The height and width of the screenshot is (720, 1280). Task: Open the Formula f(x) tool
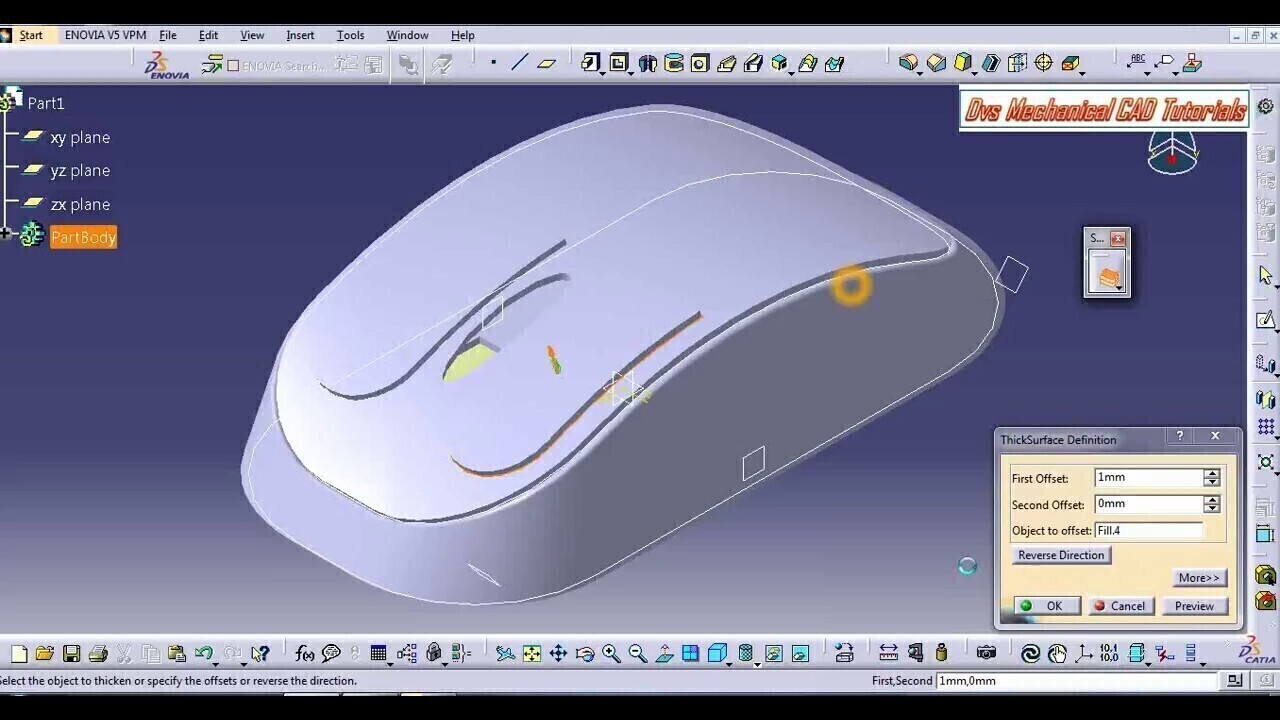(x=305, y=654)
